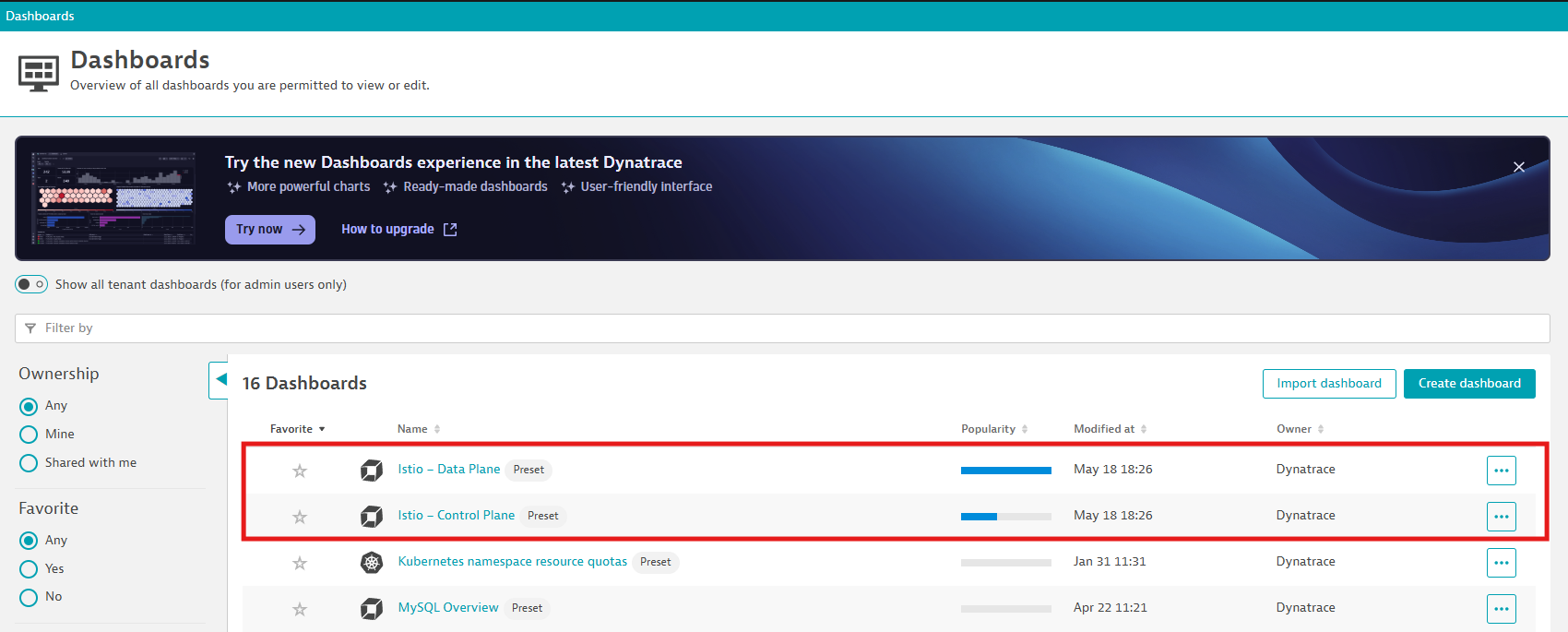
Task: Click the Istio – Data Plane dashboard icon
Action: pos(372,471)
